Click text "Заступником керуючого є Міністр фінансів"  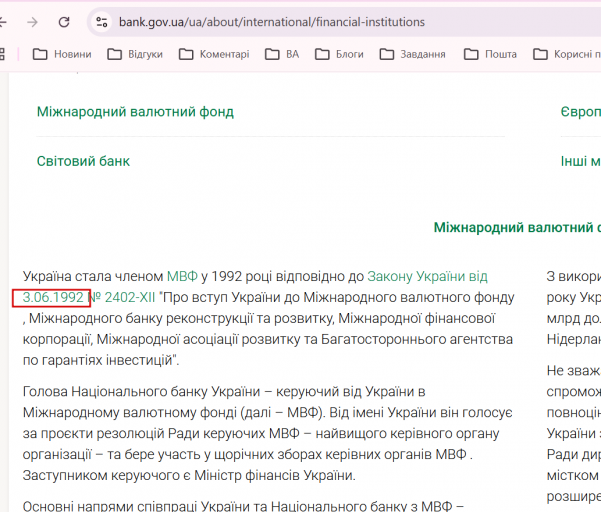click(x=161, y=476)
